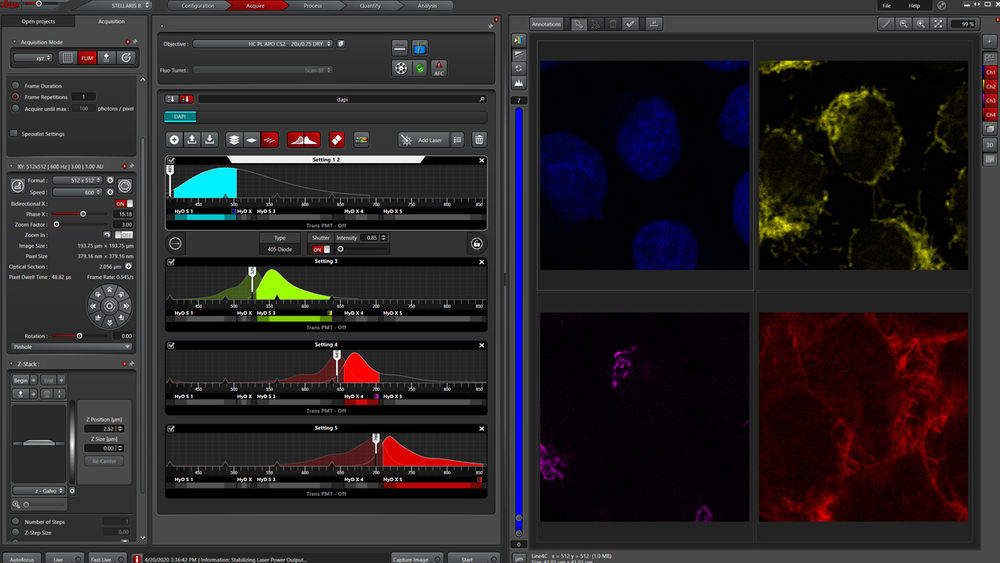The height and width of the screenshot is (563, 1000).
Task: Select the Frame Duration radio button
Action: pos(15,86)
